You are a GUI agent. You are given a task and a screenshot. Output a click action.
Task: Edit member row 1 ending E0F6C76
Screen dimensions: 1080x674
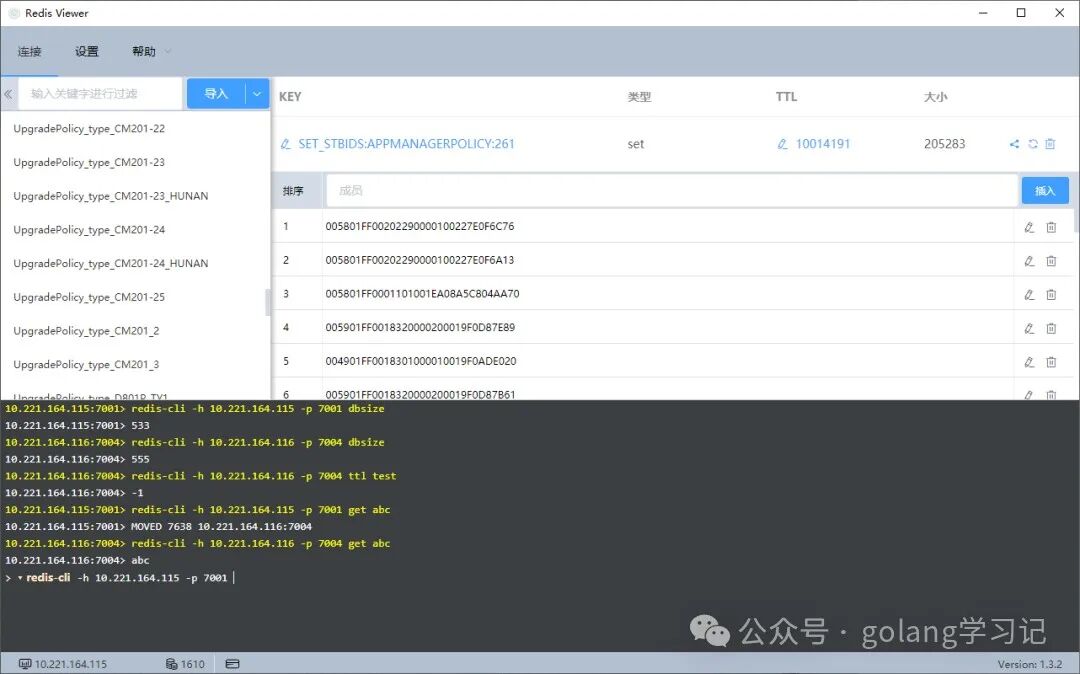coord(1029,227)
